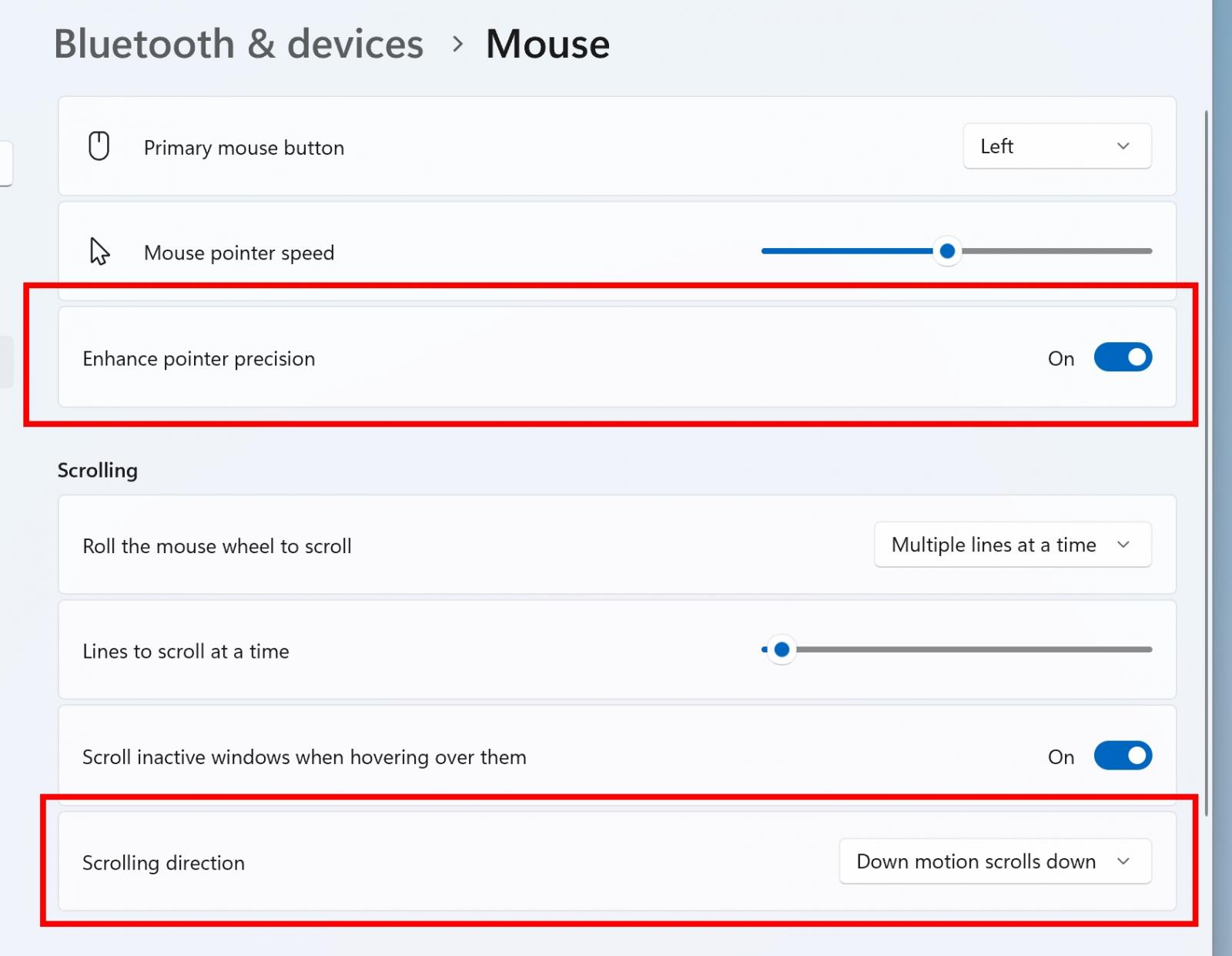Click the pointer arrow icon beside Mouse pointer speed
1232x956 pixels.
(x=99, y=250)
